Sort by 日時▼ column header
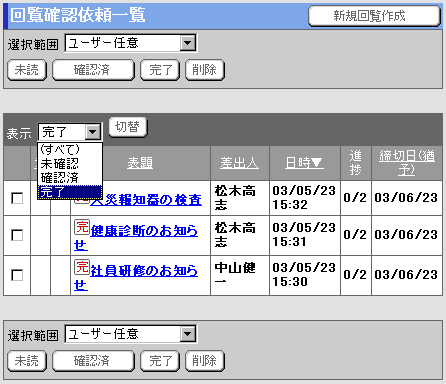Image resolution: width=446 pixels, height=384 pixels. (x=304, y=163)
